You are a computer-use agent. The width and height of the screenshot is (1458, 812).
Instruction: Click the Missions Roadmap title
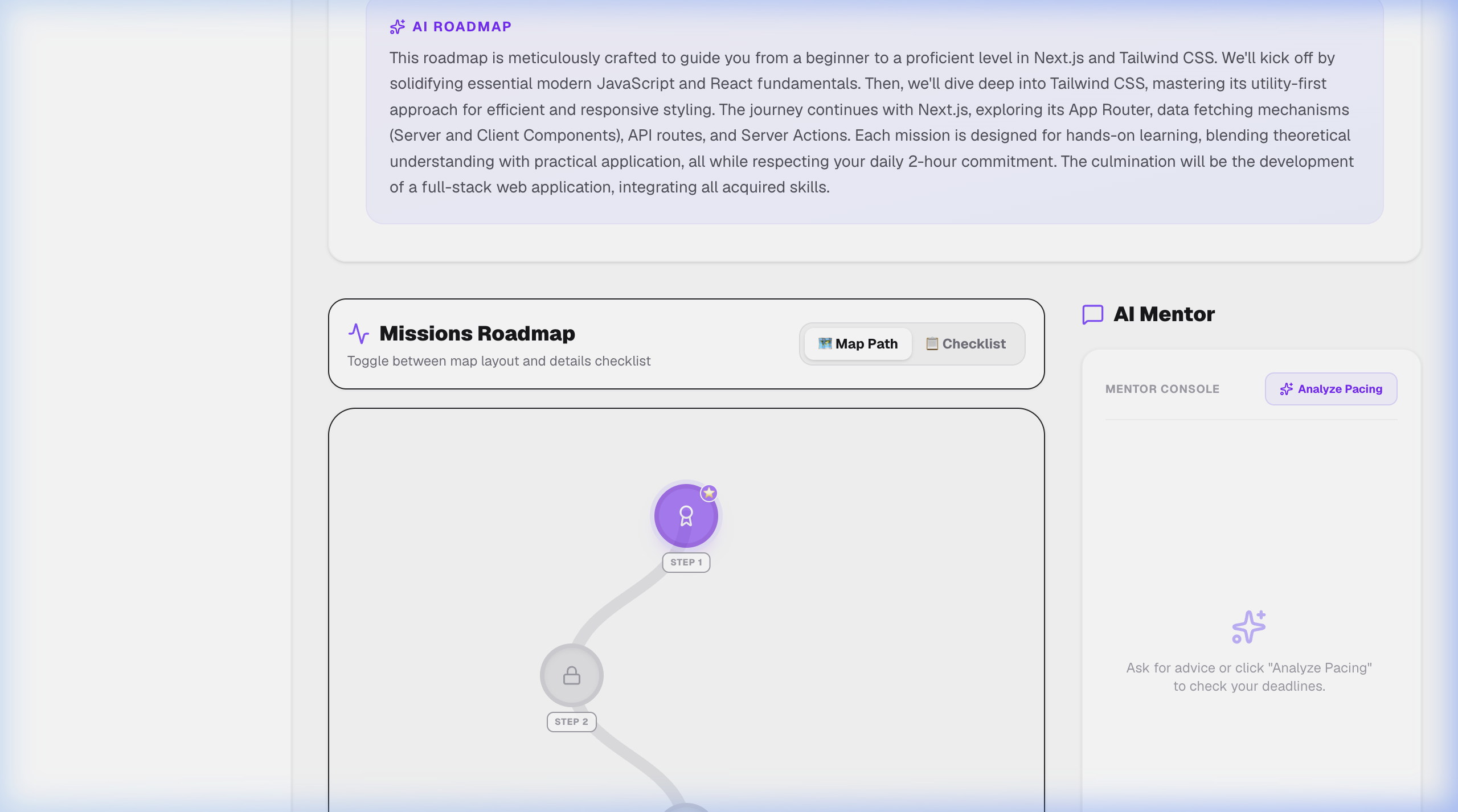[x=477, y=334]
